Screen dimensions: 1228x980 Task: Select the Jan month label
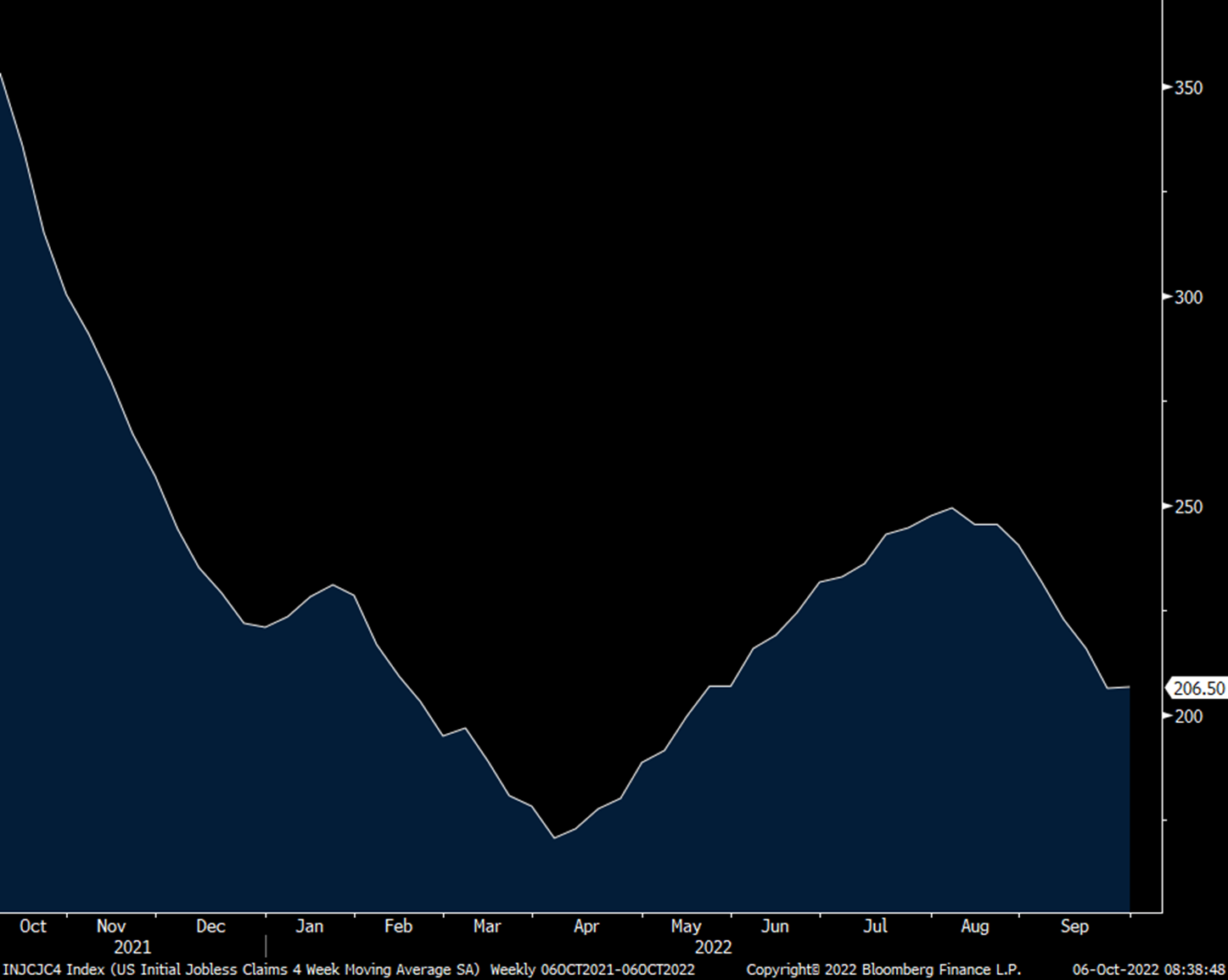coord(309,926)
